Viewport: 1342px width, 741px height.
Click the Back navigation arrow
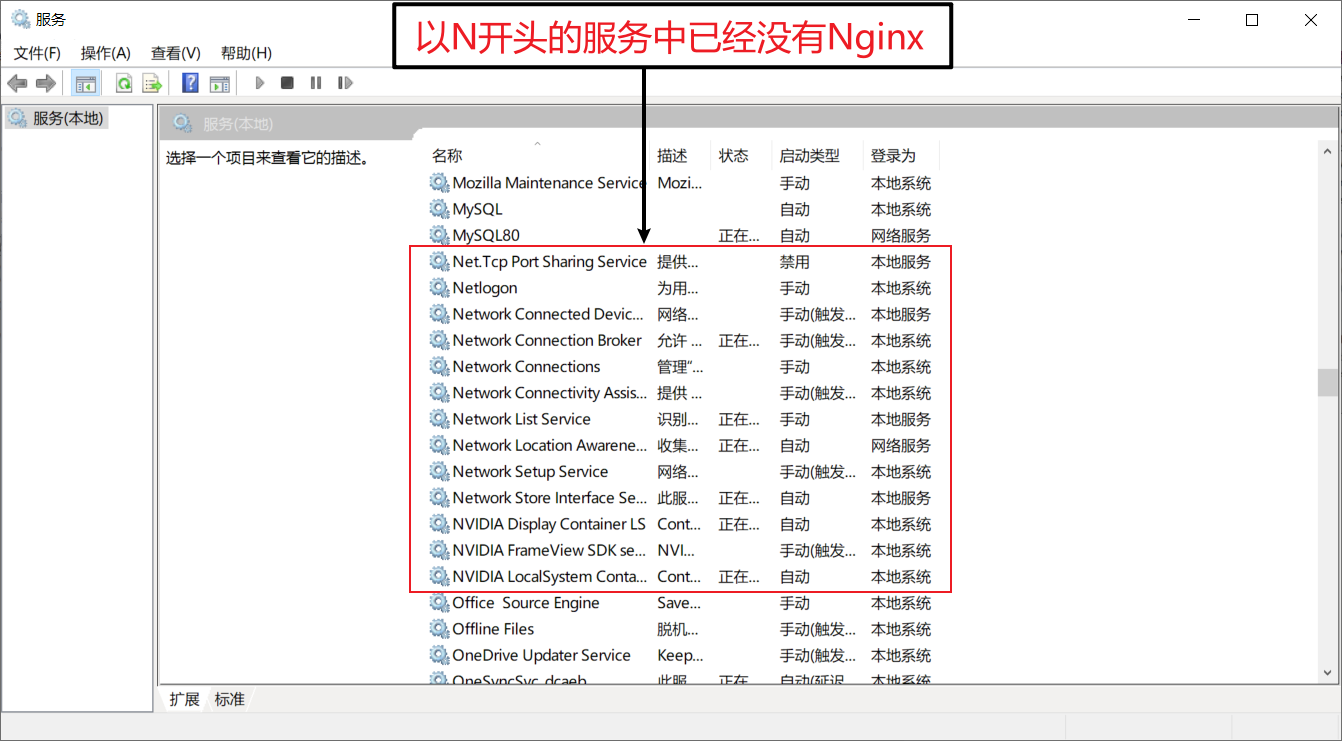17,82
